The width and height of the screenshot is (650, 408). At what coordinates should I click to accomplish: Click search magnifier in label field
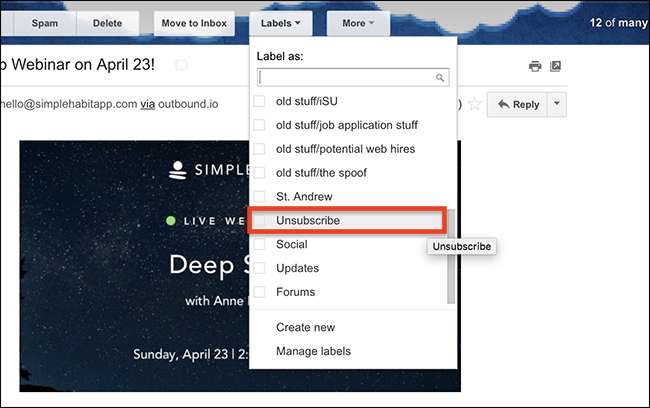tap(440, 78)
